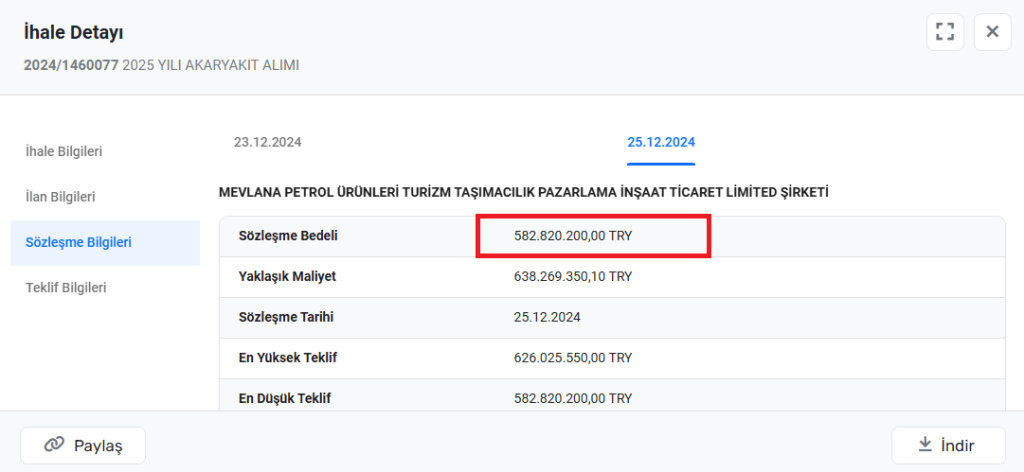The height and width of the screenshot is (472, 1024).
Task: Select Sözleşme Bilgileri in the sidebar
Action: [x=79, y=242]
